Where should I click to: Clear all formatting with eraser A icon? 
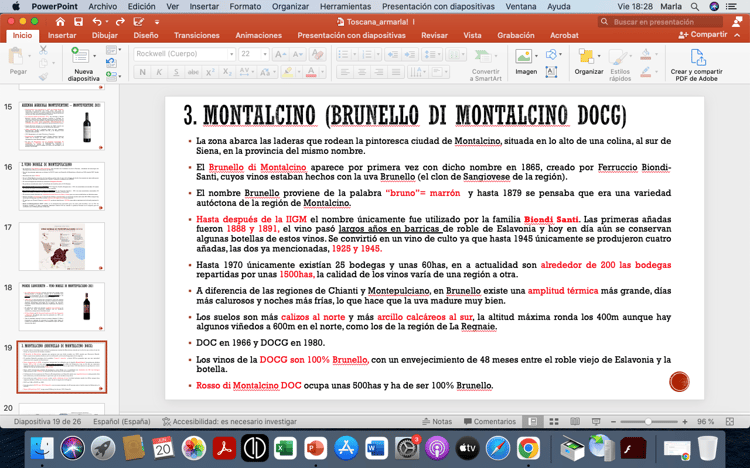[317, 54]
